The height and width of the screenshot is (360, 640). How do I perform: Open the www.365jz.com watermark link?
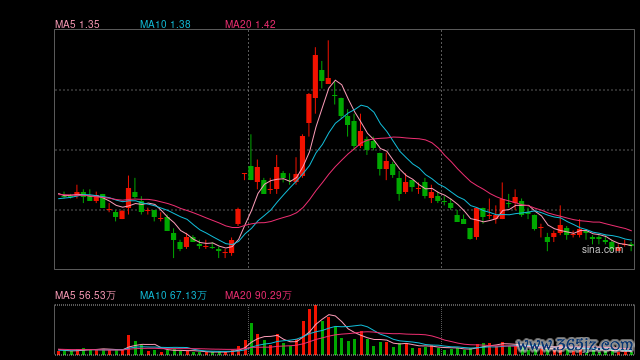pyautogui.click(x=575, y=345)
